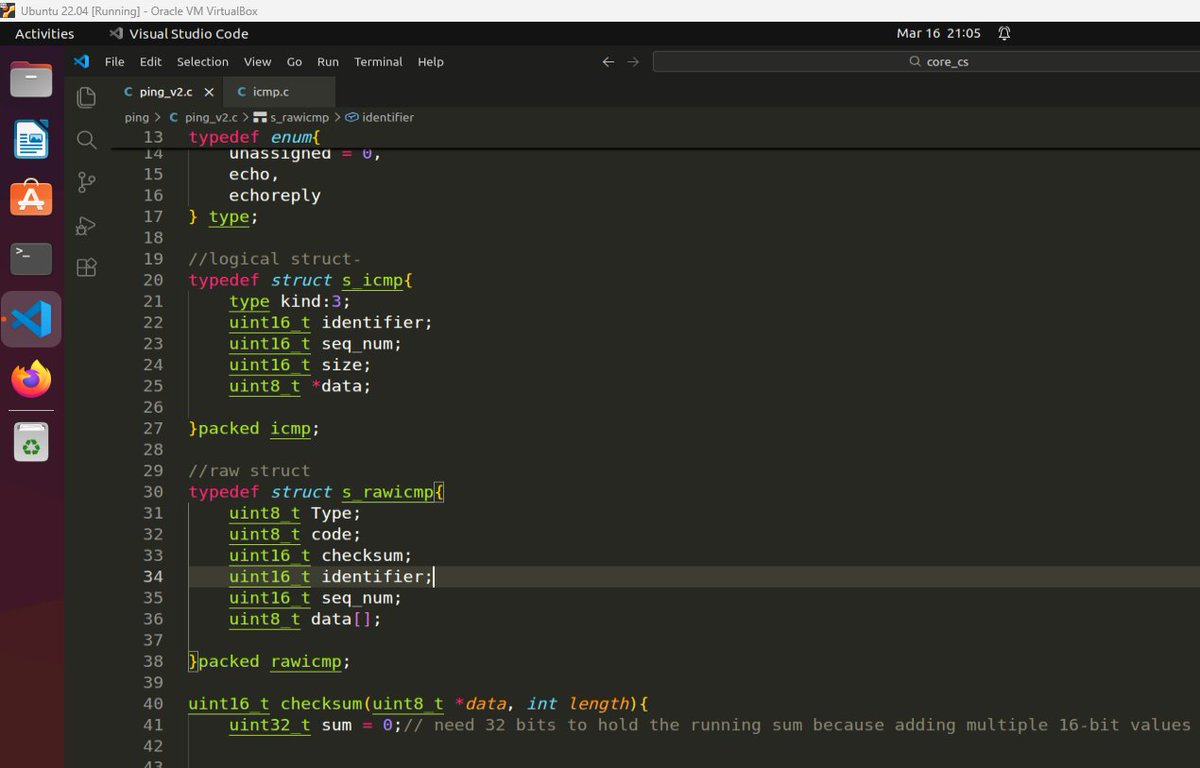Image resolution: width=1200 pixels, height=768 pixels.
Task: Click 'Type' field on line 31
Action: (331, 513)
